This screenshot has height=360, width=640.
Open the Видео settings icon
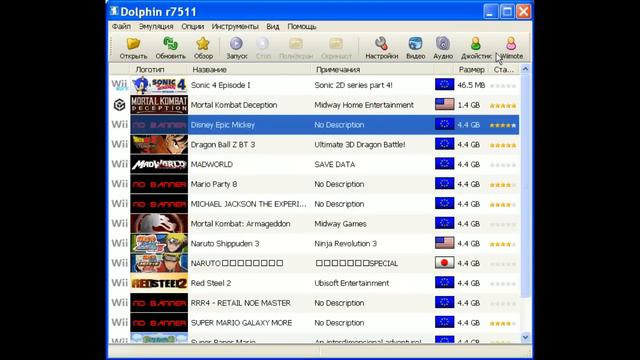(416, 43)
